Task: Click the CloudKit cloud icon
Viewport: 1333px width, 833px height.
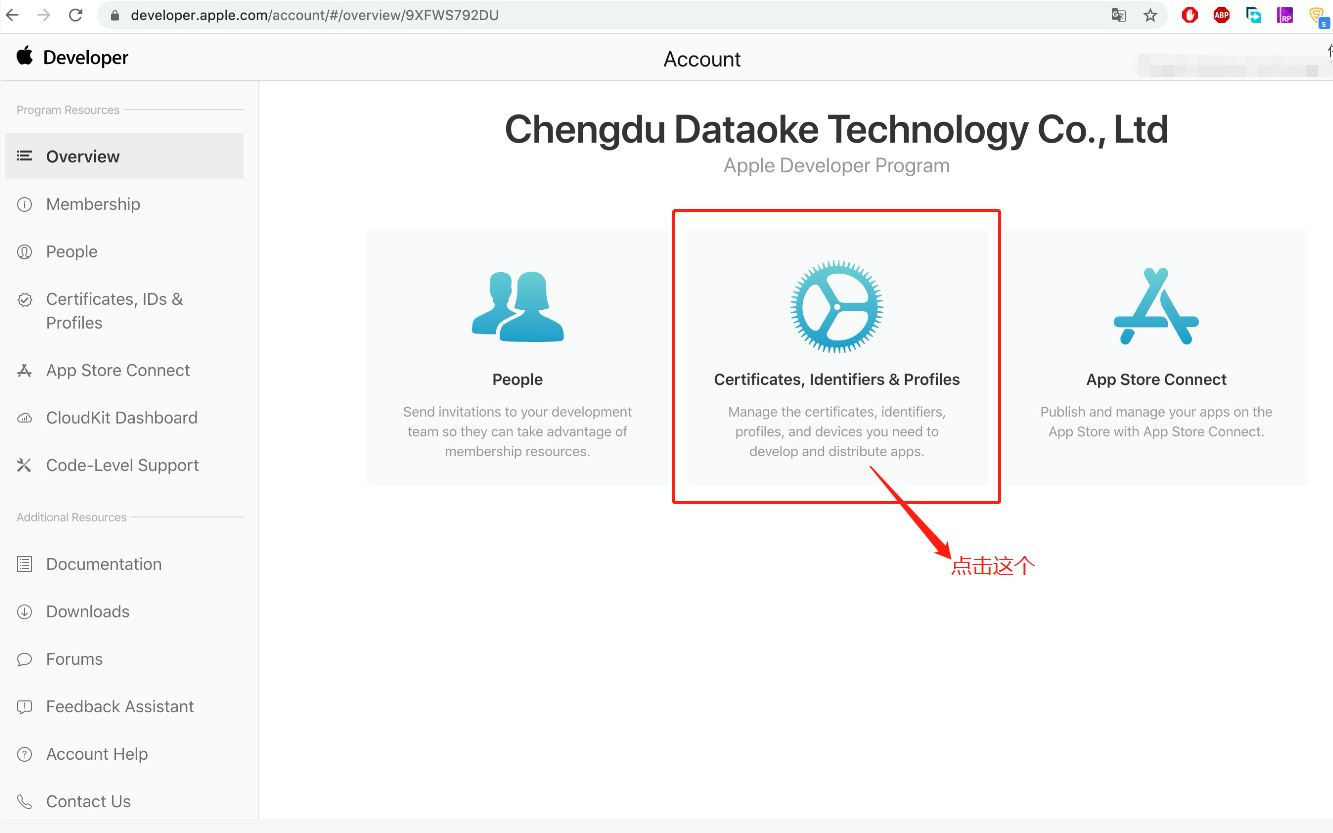Action: 25,418
